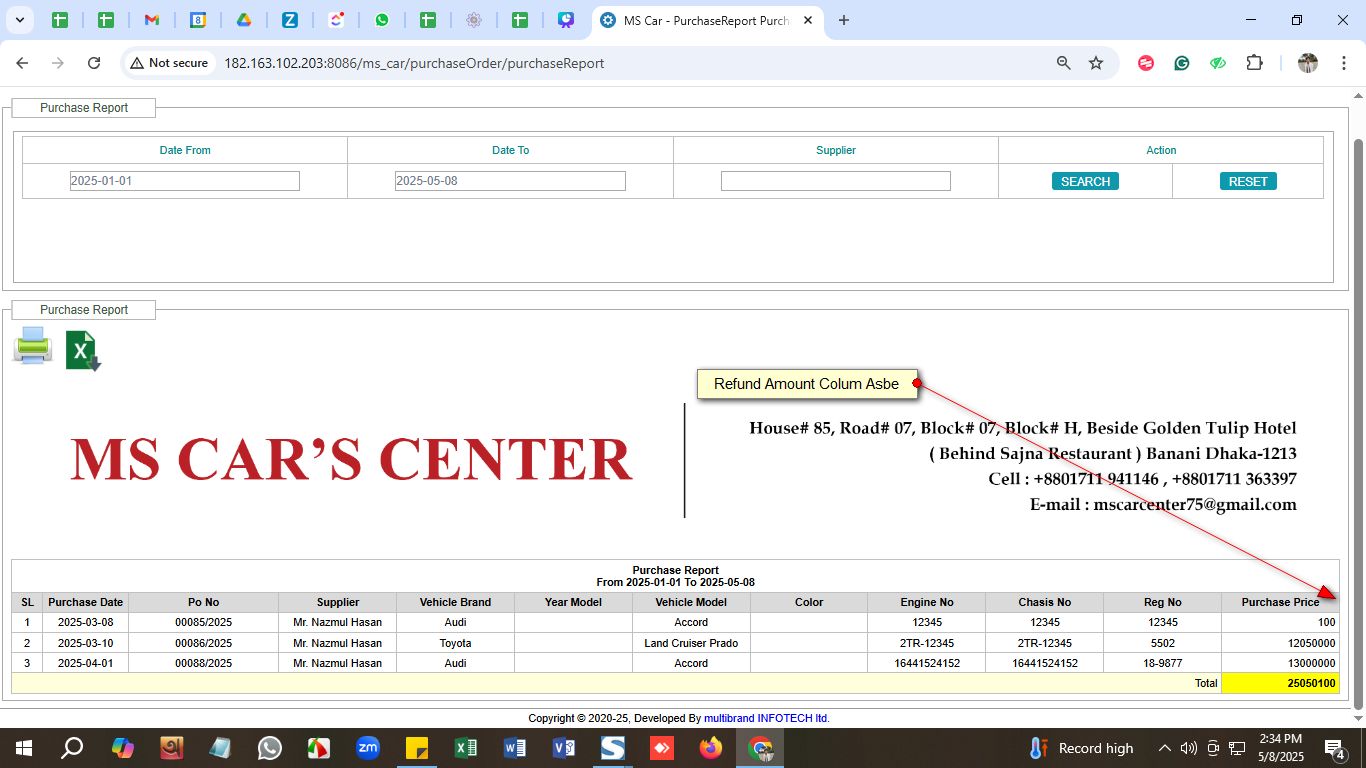The height and width of the screenshot is (768, 1366).
Task: Close the MS Car PurchaseReport tab
Action: [x=808, y=20]
